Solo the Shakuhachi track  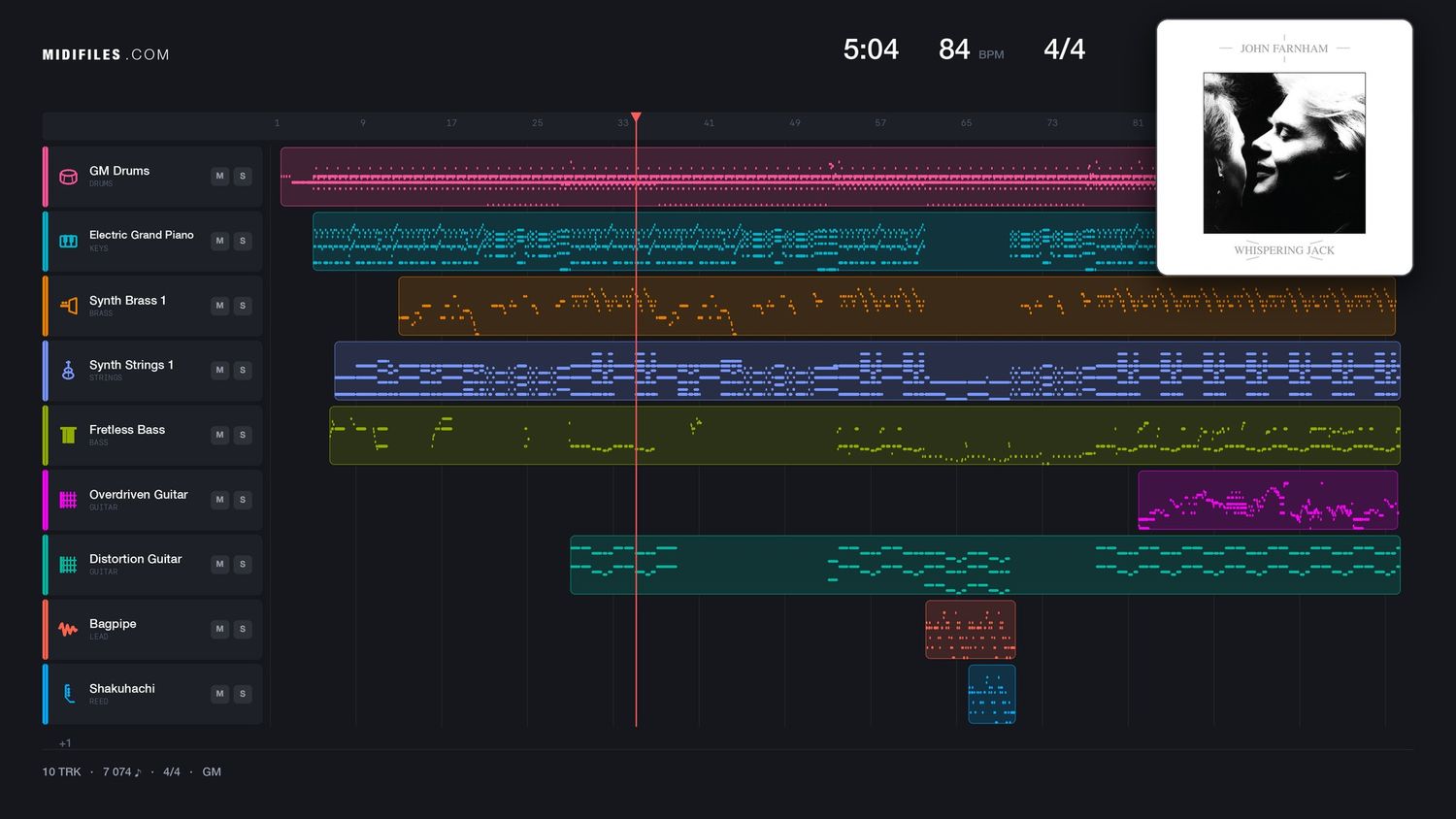(x=243, y=694)
